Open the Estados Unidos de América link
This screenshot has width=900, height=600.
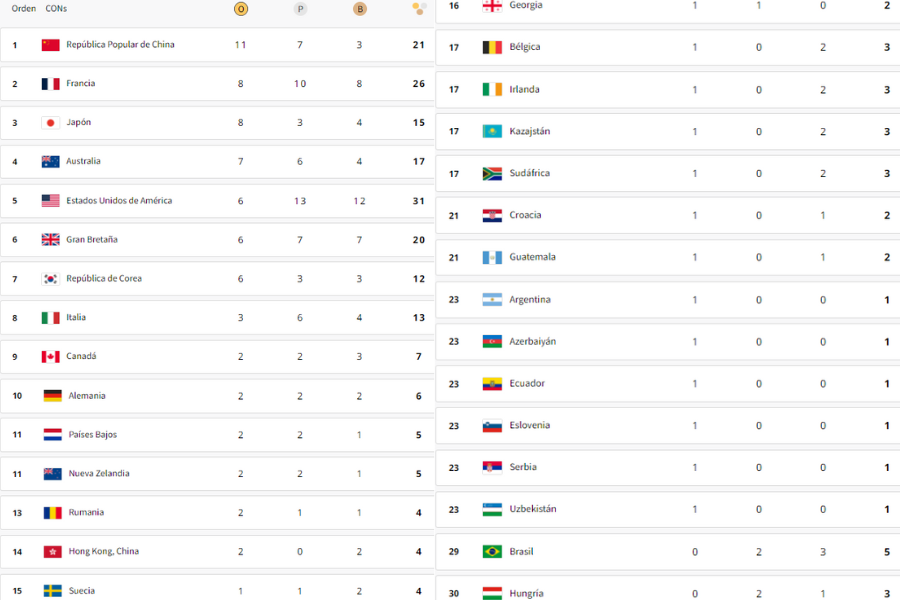pos(119,200)
